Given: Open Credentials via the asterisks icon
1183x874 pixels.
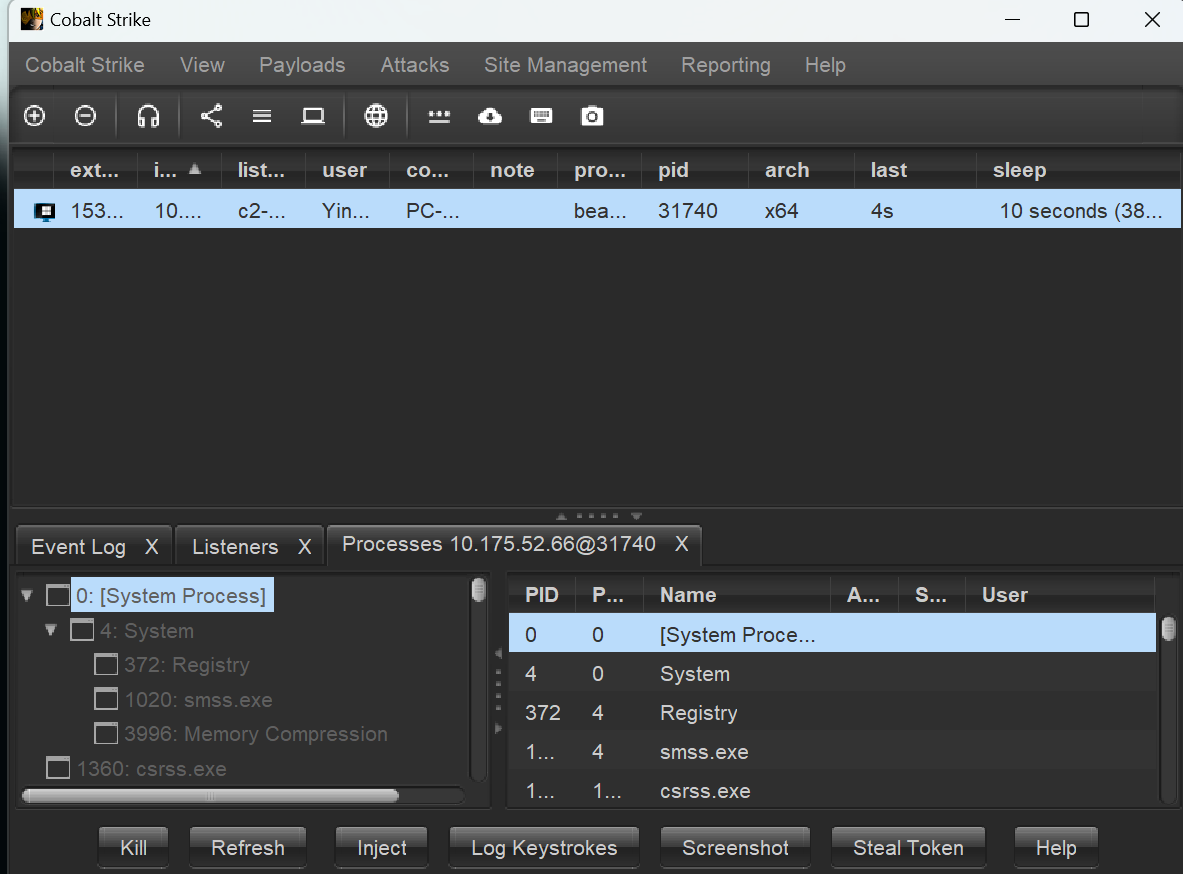Looking at the screenshot, I should [439, 116].
